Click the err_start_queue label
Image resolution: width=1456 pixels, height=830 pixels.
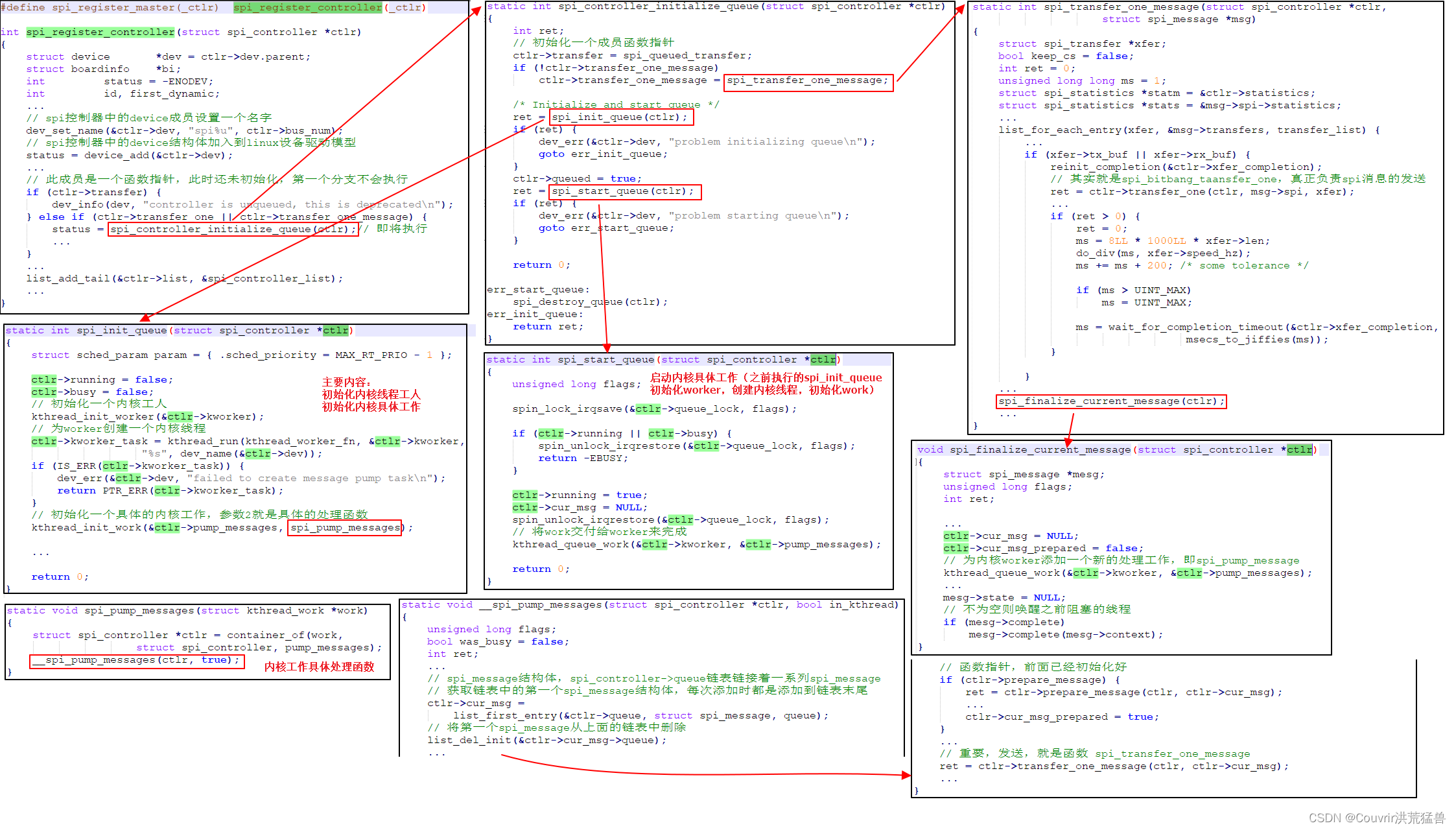click(538, 290)
